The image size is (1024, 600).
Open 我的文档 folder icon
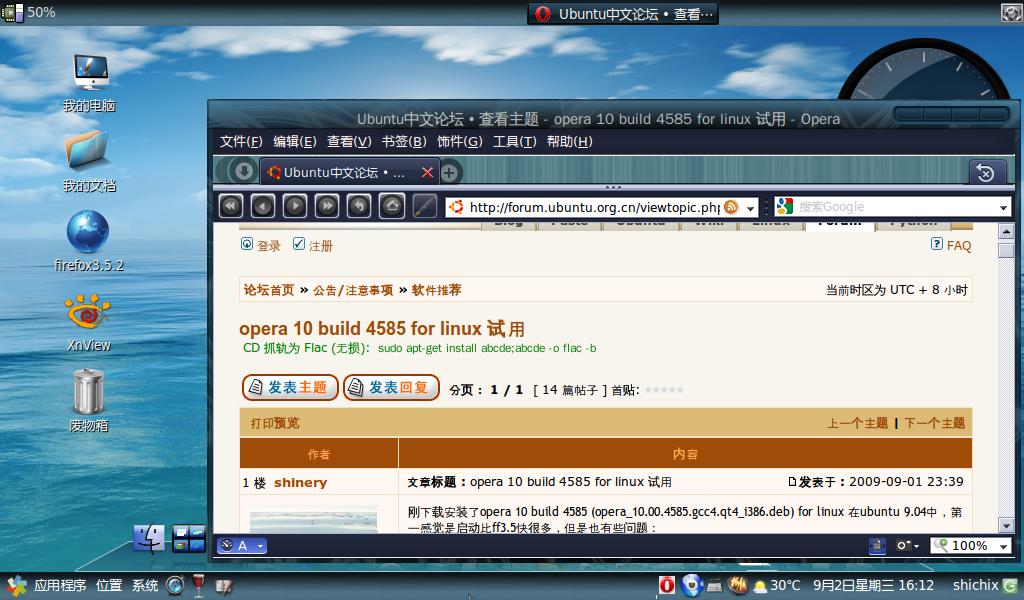pyautogui.click(x=89, y=161)
